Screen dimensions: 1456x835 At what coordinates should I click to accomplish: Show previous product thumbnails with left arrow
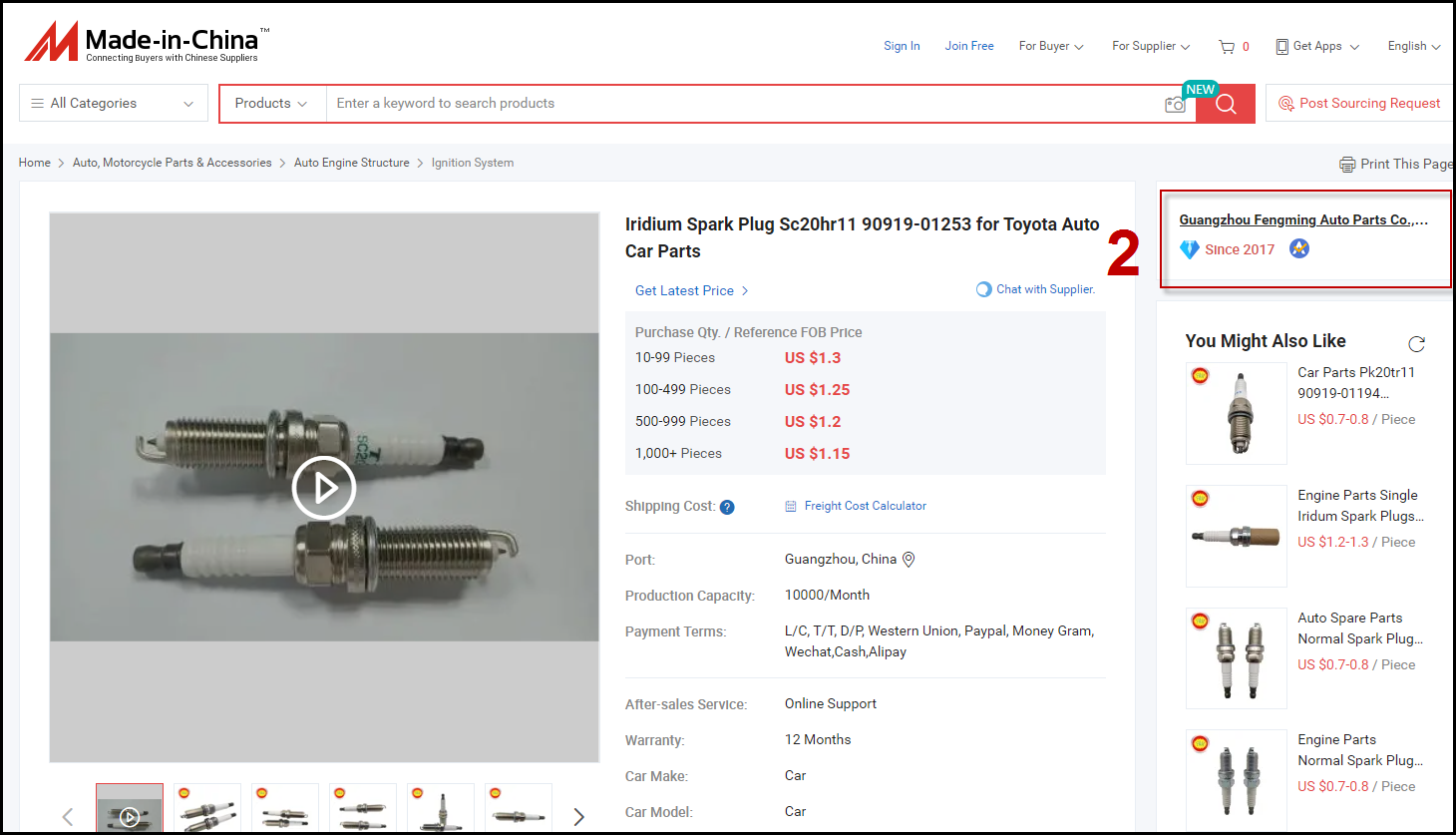tap(68, 817)
